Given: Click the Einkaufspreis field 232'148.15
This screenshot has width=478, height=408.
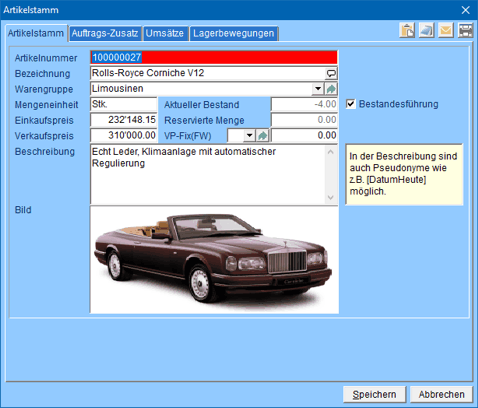Looking at the screenshot, I should click(x=123, y=120).
